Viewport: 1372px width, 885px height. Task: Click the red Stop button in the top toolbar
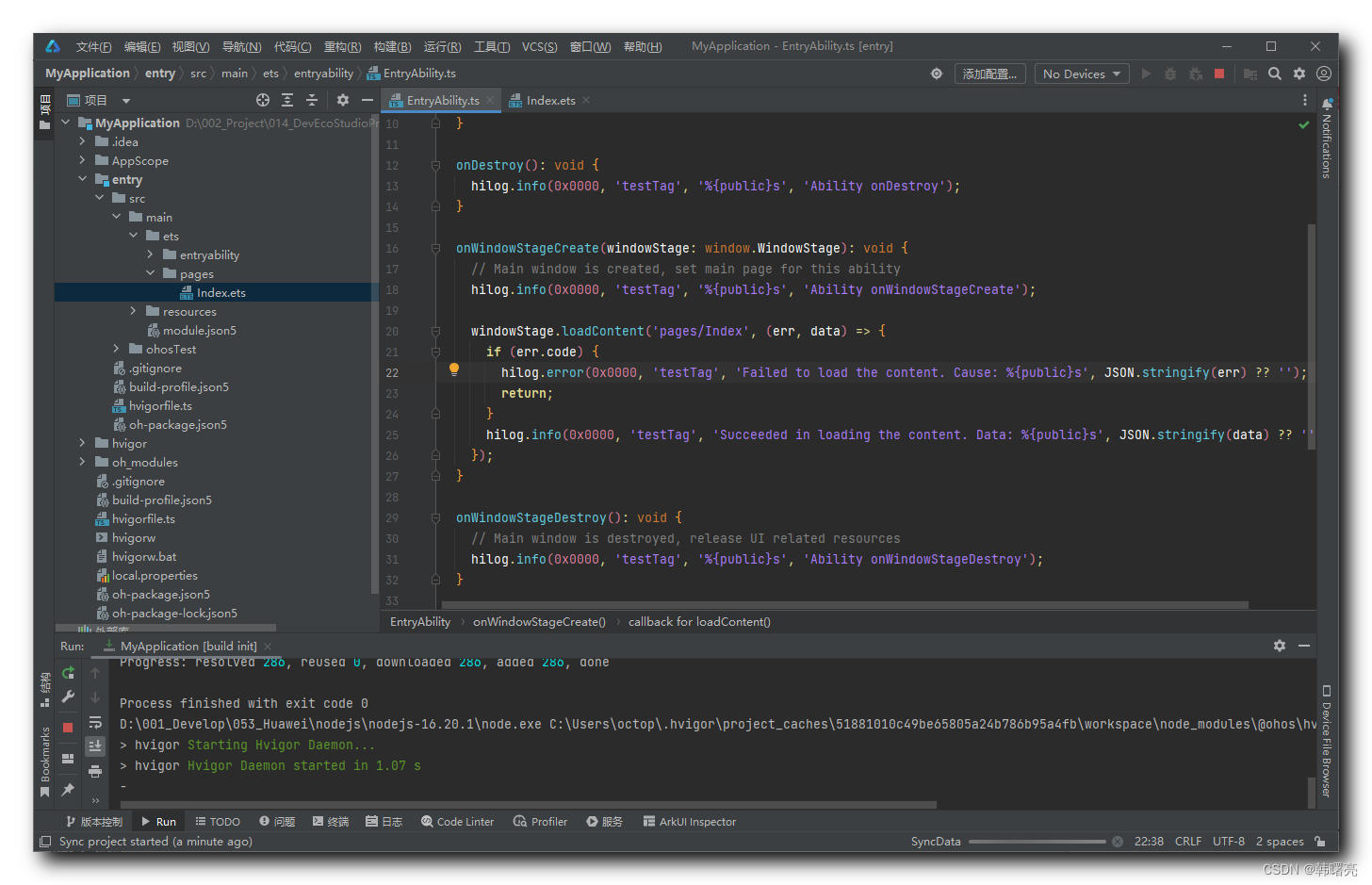[1219, 74]
